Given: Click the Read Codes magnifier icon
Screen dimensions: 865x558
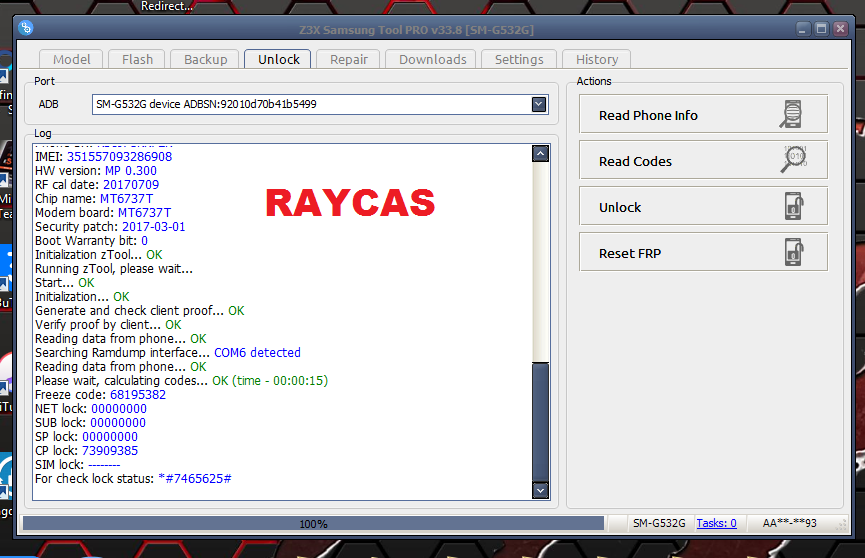Looking at the screenshot, I should point(793,160).
